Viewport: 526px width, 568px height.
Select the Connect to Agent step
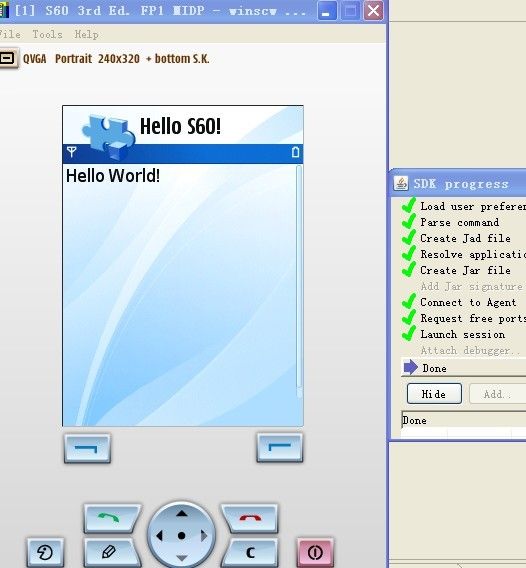[x=468, y=302]
